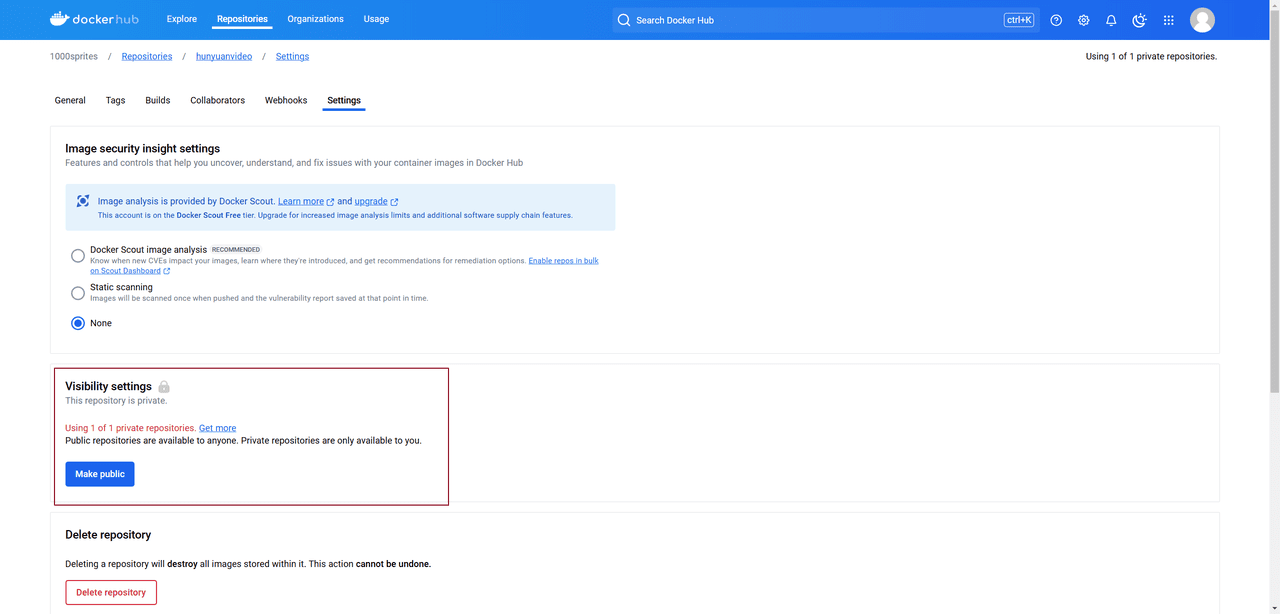This screenshot has height=614, width=1280.
Task: Open the Organizations menu in top navigation
Action: click(x=315, y=19)
